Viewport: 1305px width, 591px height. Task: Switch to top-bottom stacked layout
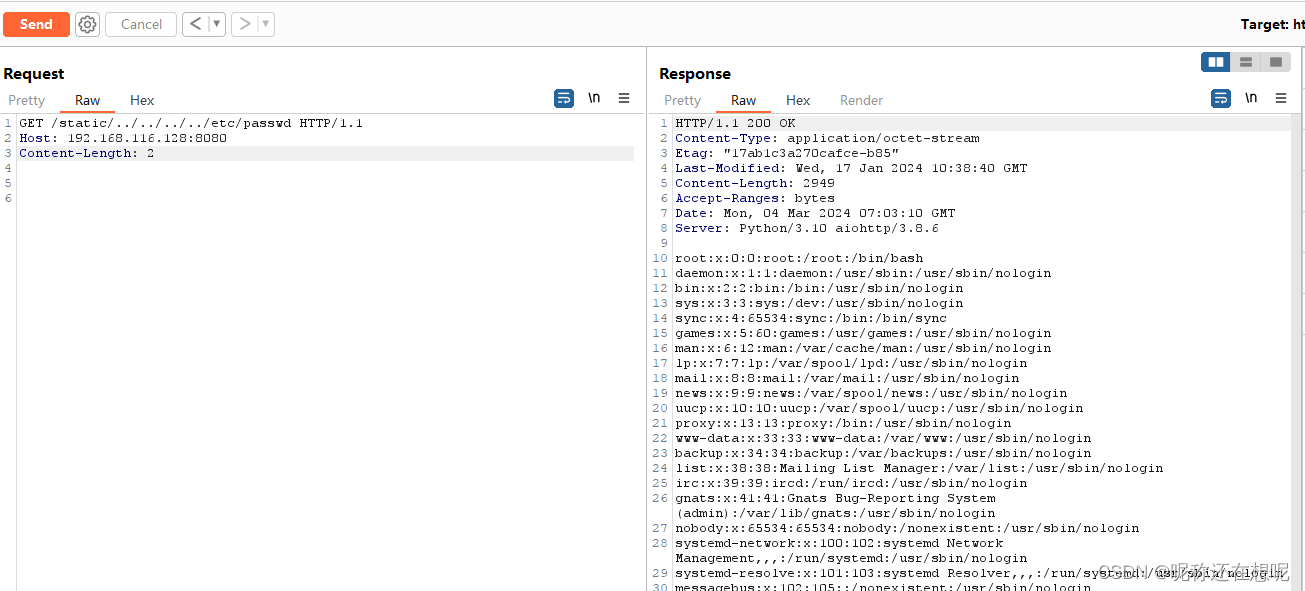(1246, 62)
